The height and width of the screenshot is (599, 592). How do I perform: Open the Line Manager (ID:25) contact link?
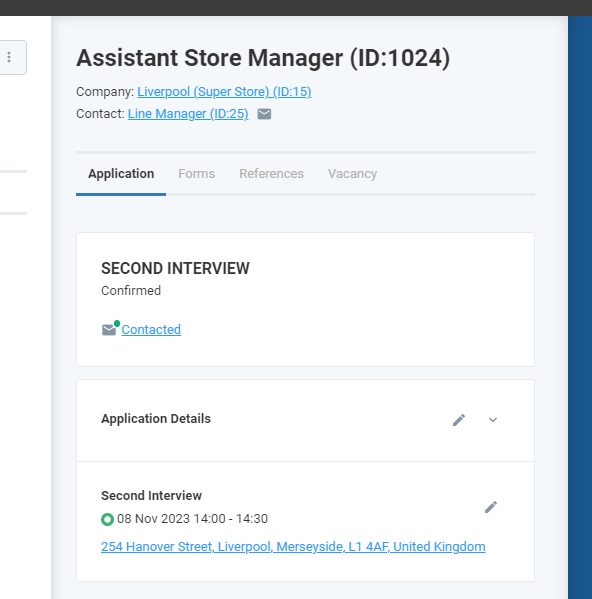point(188,114)
